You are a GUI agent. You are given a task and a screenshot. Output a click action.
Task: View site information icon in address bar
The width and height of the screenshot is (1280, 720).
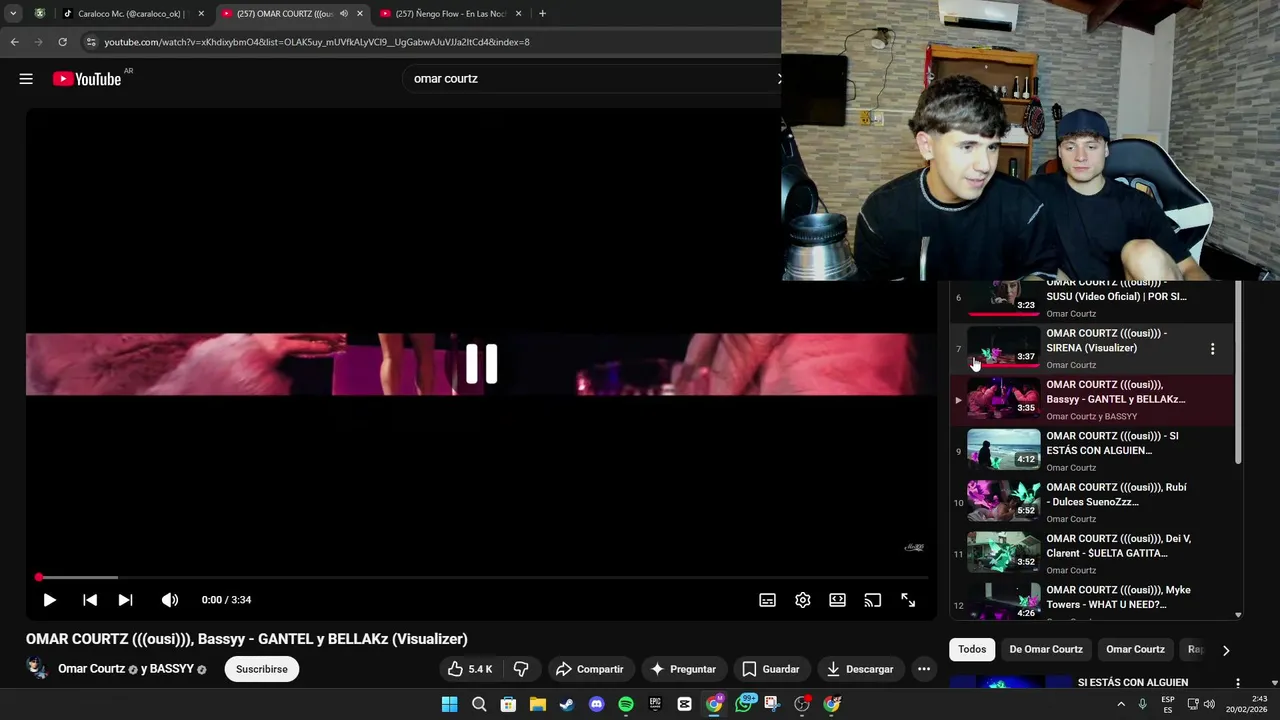91,42
